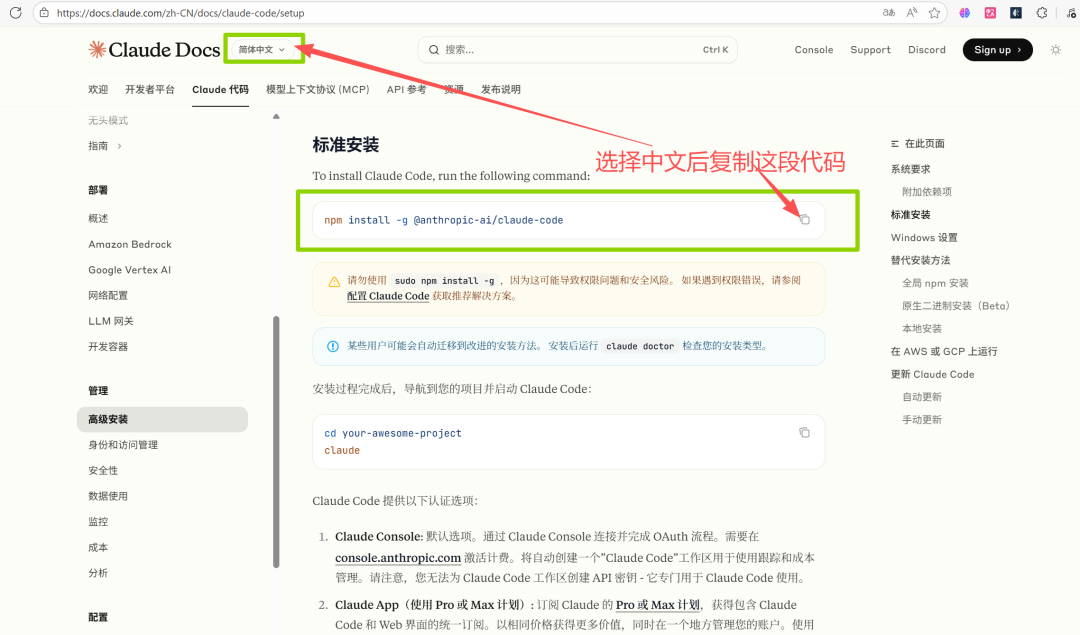Open Google Vertex AI in the sidebar
Viewport: 1080px width, 635px height.
tap(129, 270)
